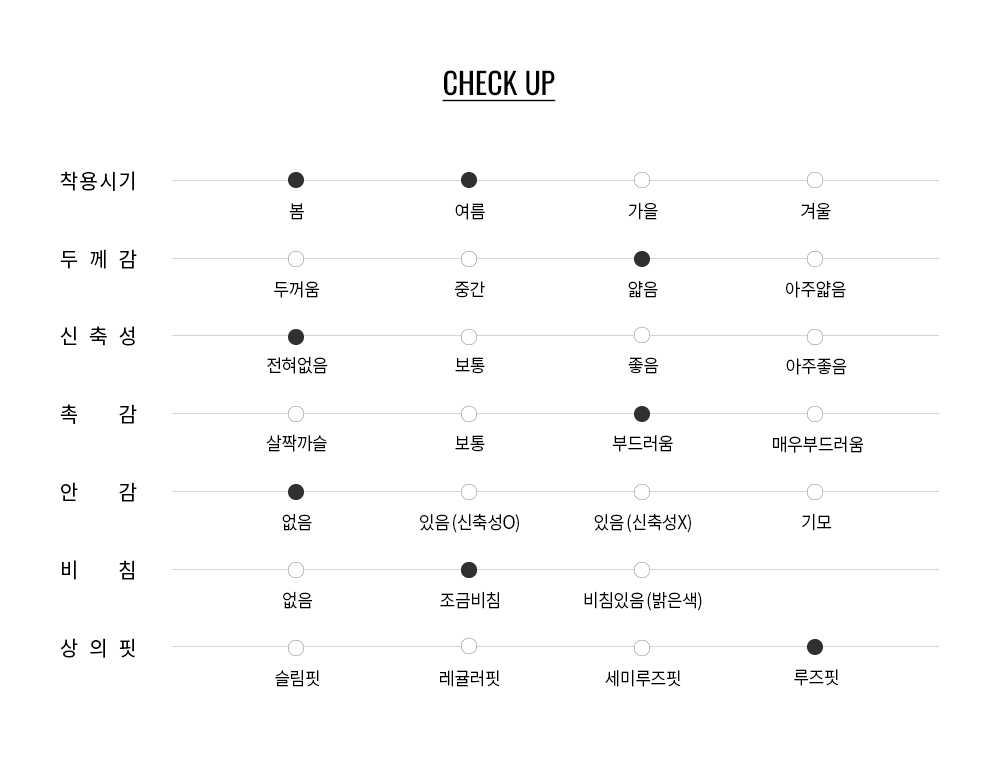
Task: Choose 비침있음 (밝은색) circle
Action: pos(642,570)
